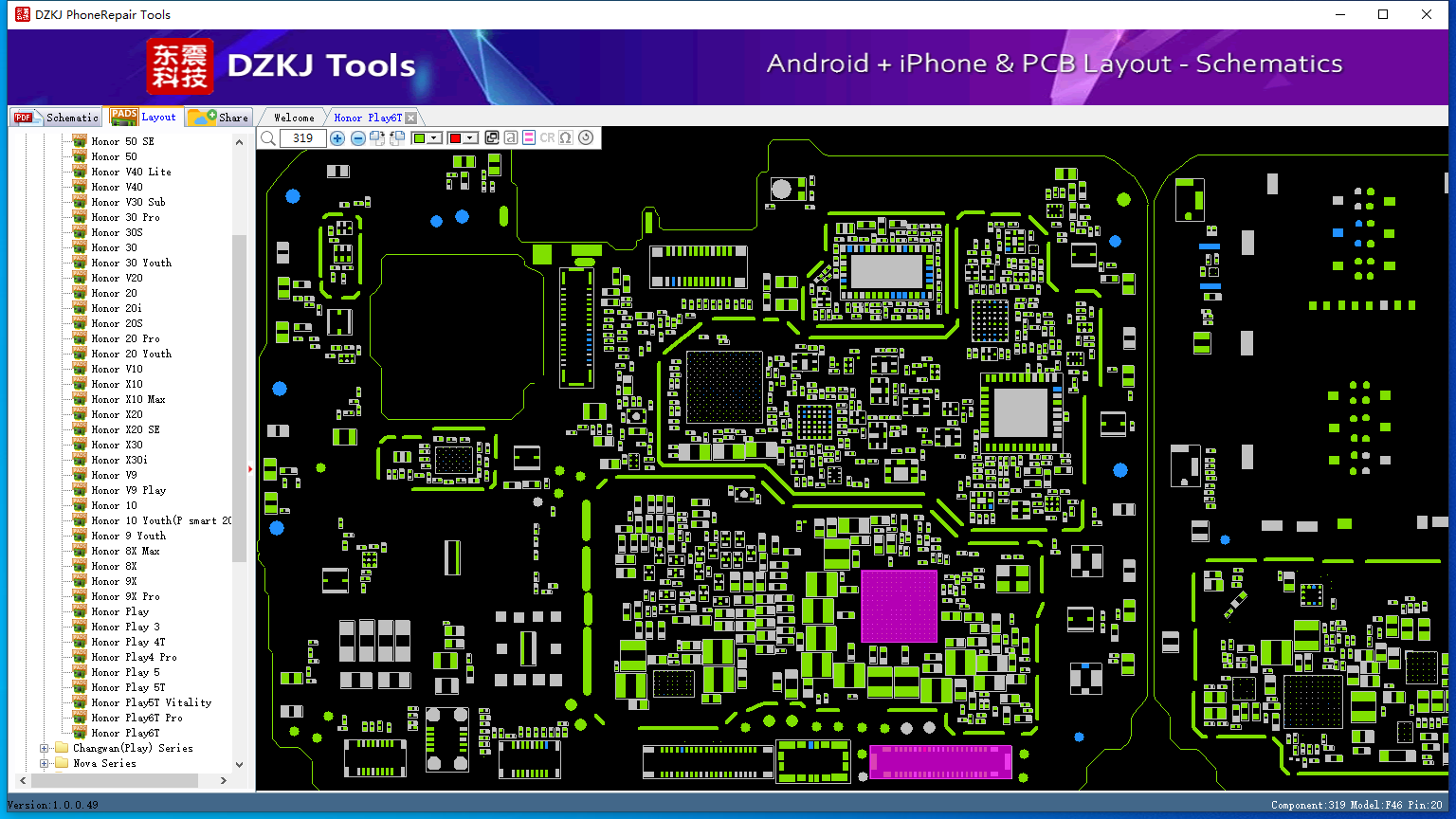Click the board icon beside Honor Play 5T
This screenshot has width=1456, height=819.
80,687
